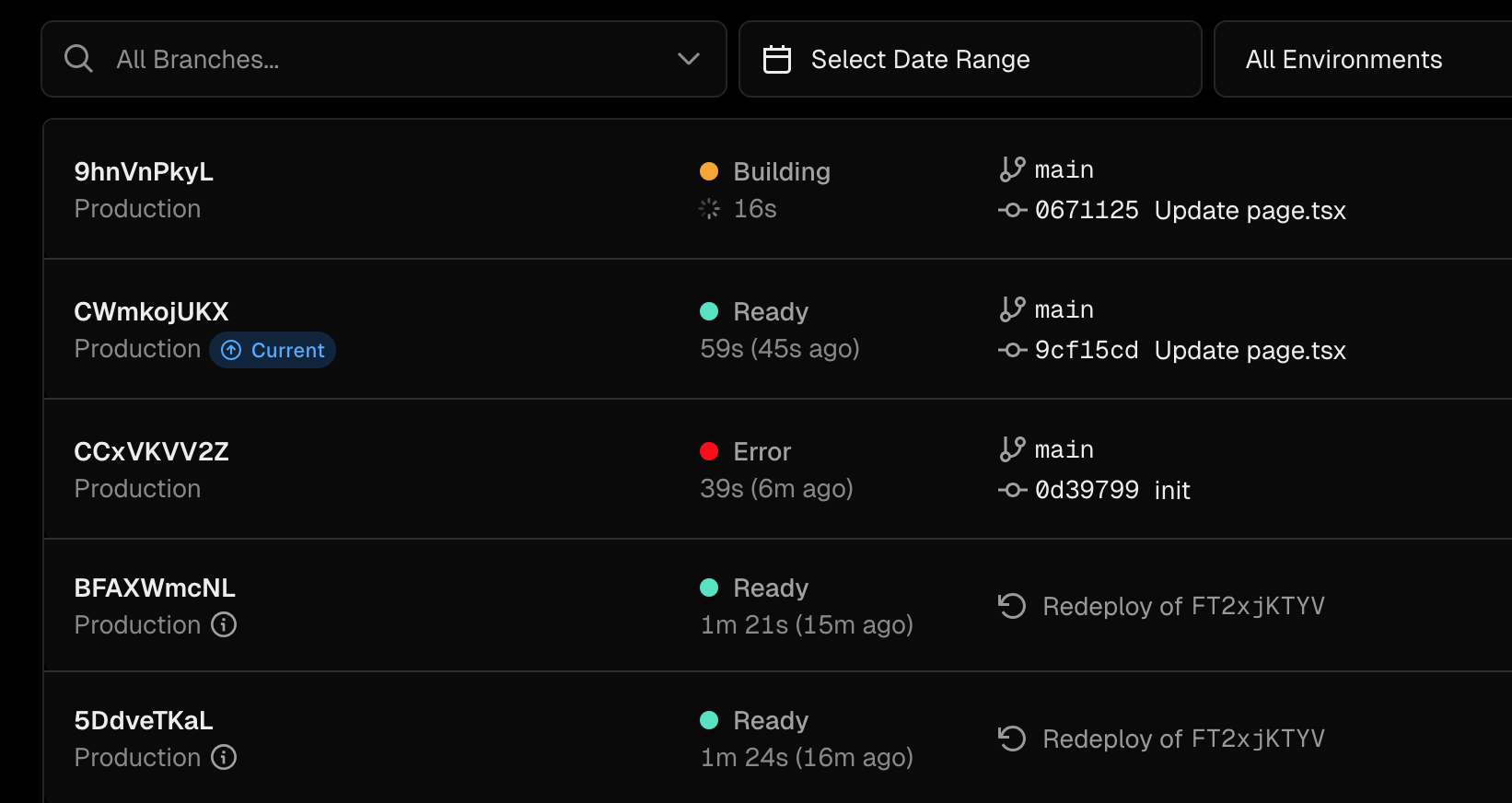Click the info icon beside BFAXWmcNL Production

click(x=224, y=624)
